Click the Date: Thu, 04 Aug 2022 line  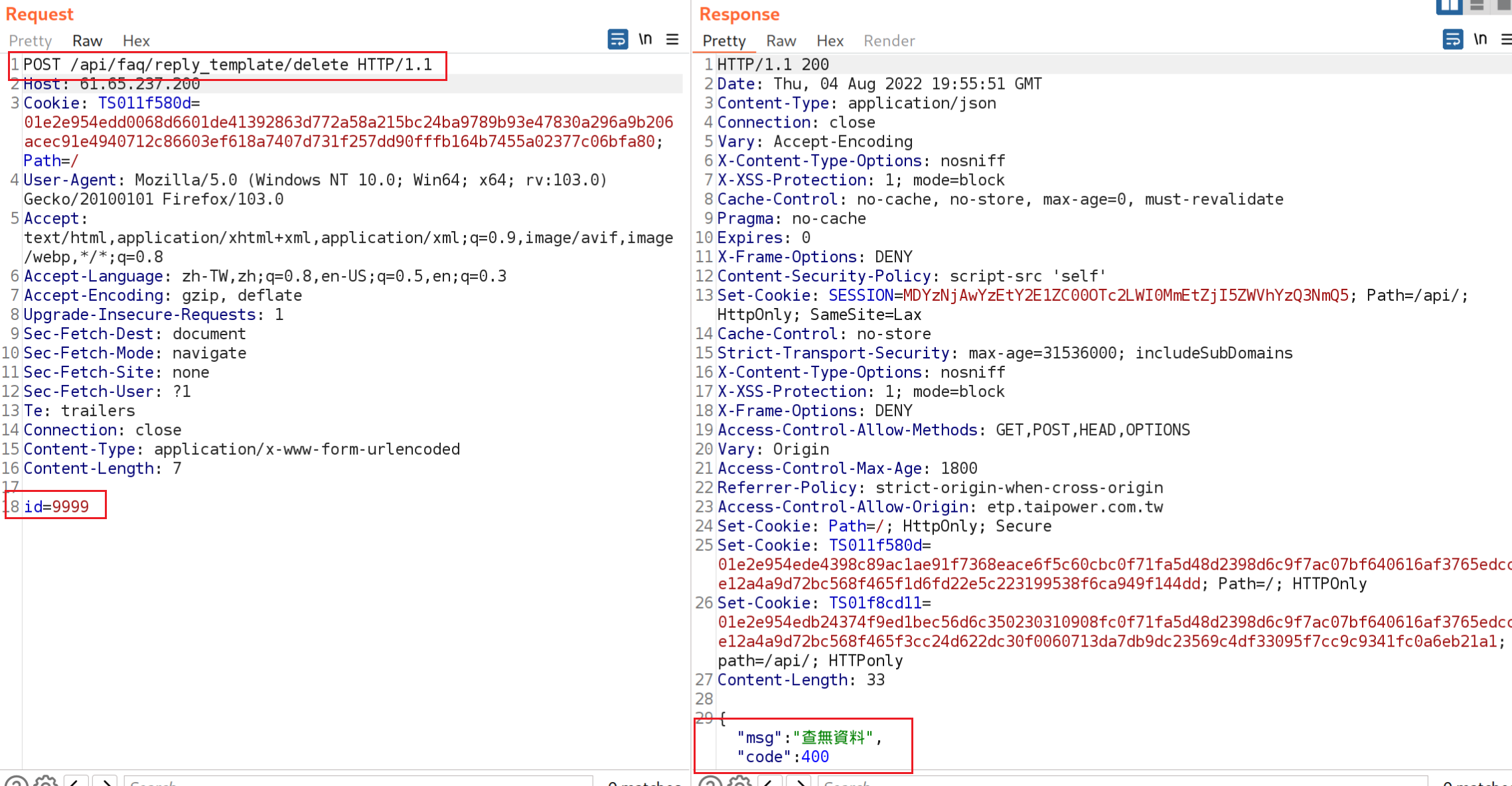(x=879, y=84)
